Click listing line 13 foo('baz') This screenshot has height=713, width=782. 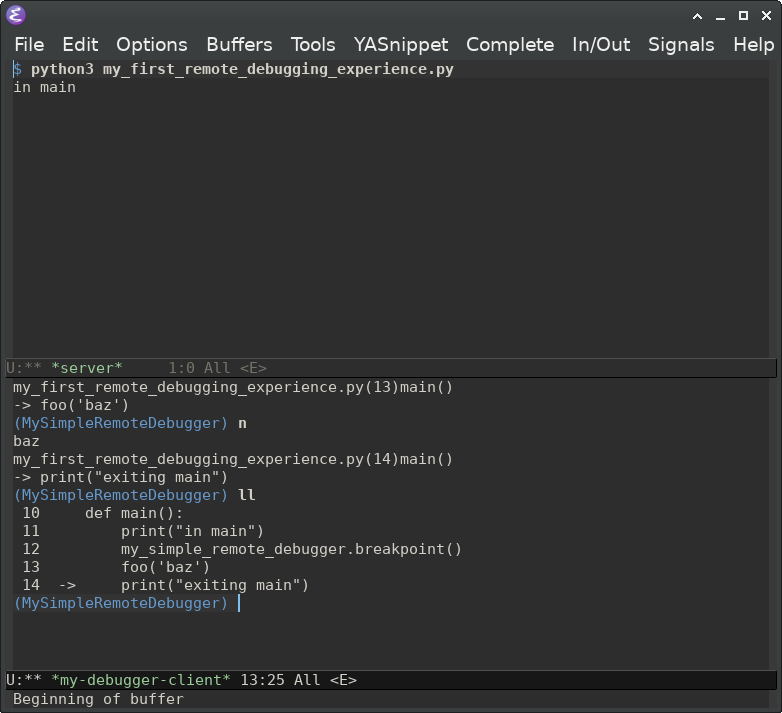tap(116, 567)
